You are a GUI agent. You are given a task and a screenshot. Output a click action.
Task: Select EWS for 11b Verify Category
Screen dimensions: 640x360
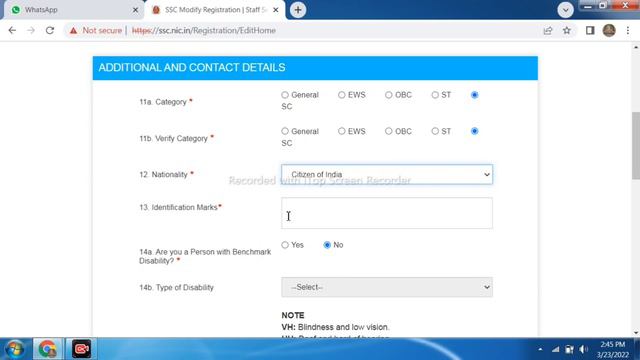point(342,131)
